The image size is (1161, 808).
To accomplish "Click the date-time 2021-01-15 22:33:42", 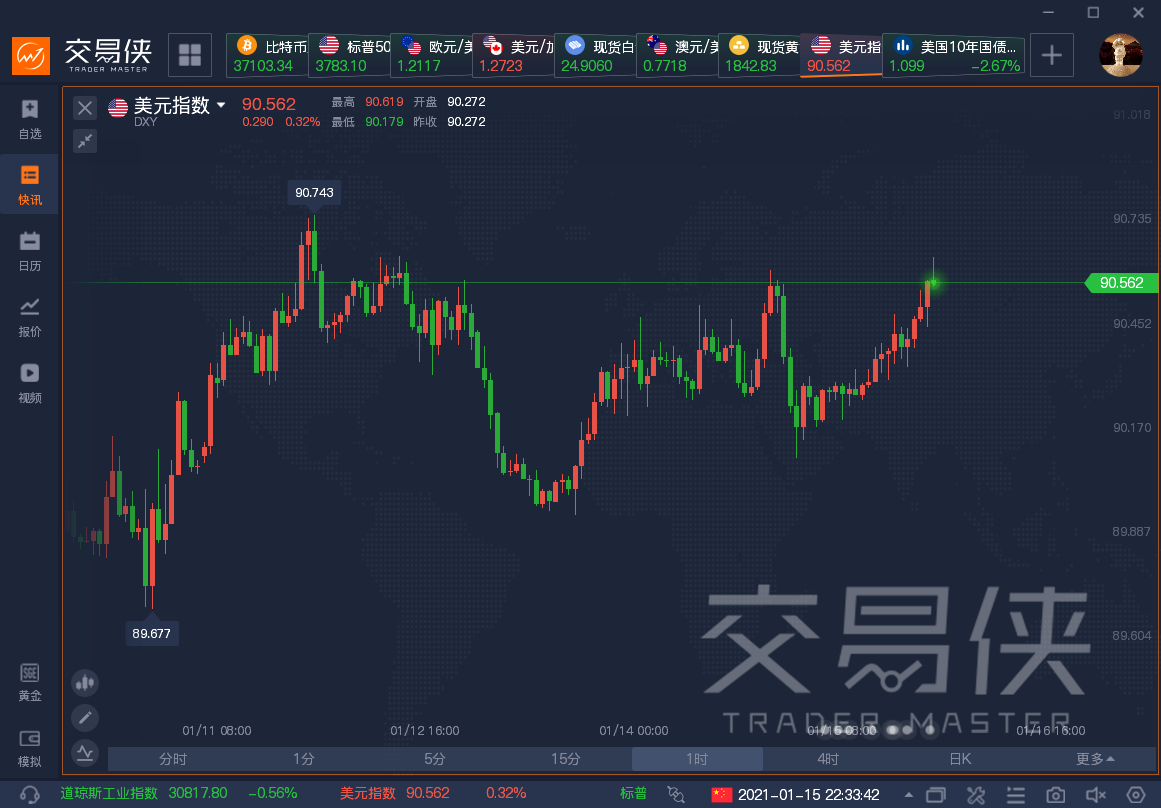I will pyautogui.click(x=809, y=795).
